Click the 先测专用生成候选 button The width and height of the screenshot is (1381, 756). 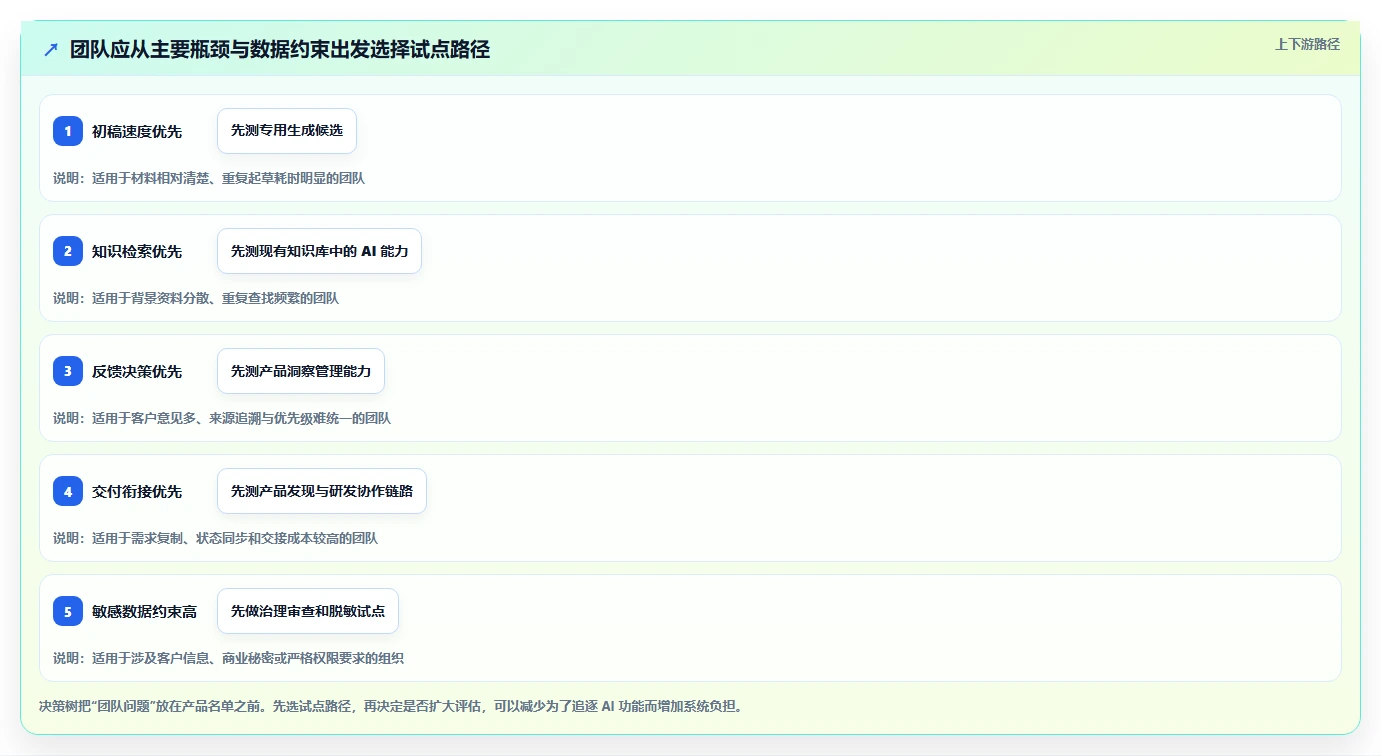click(287, 131)
